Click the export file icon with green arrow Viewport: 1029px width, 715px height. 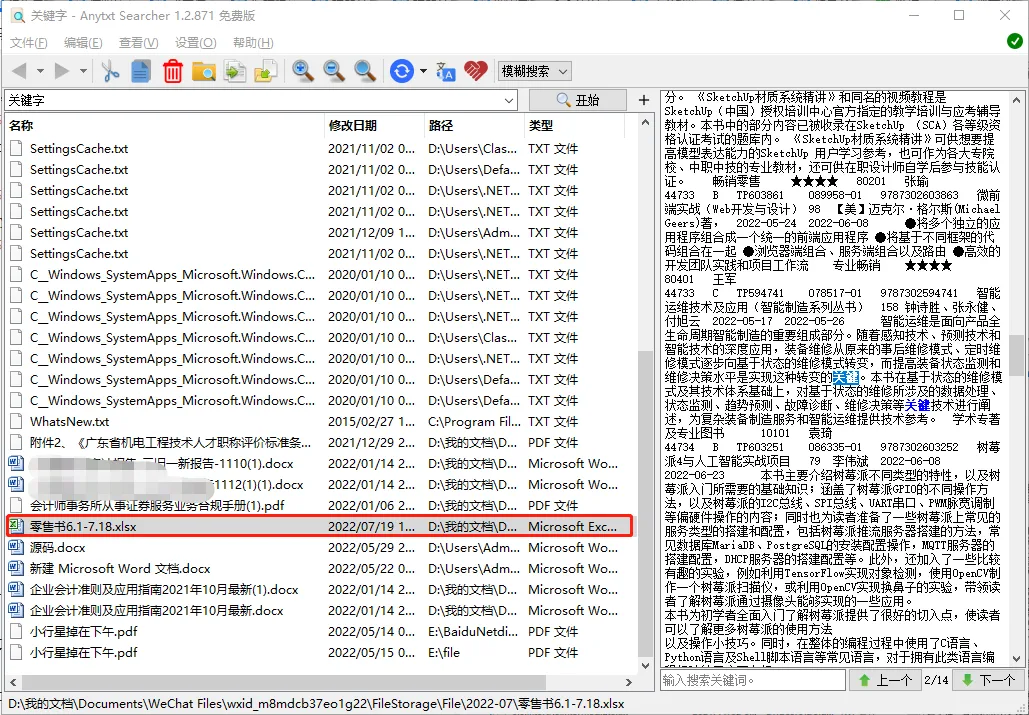[x=235, y=70]
